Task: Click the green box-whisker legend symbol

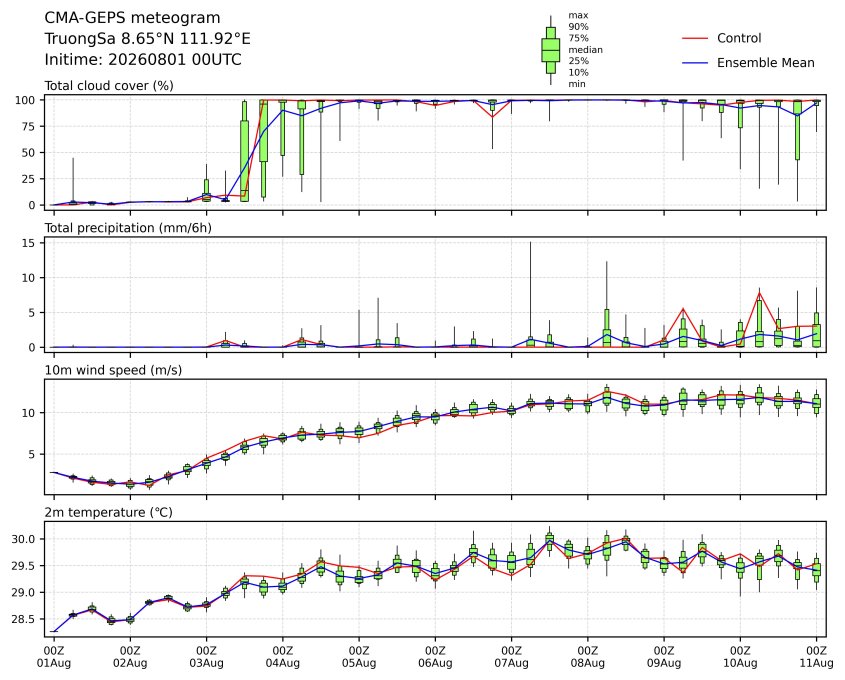Action: 551,50
